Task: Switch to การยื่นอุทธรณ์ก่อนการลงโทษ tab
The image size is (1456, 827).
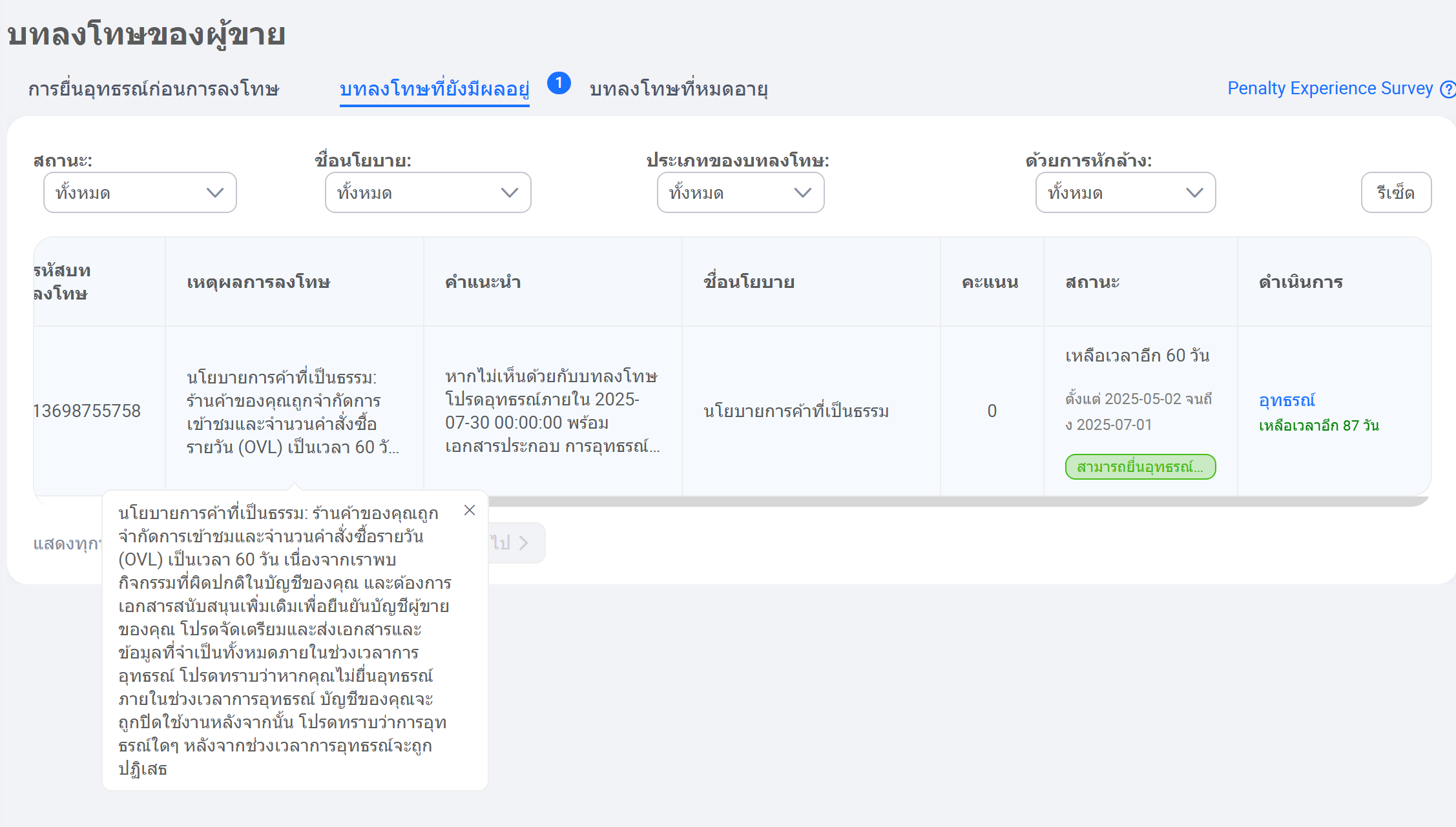Action: (154, 89)
